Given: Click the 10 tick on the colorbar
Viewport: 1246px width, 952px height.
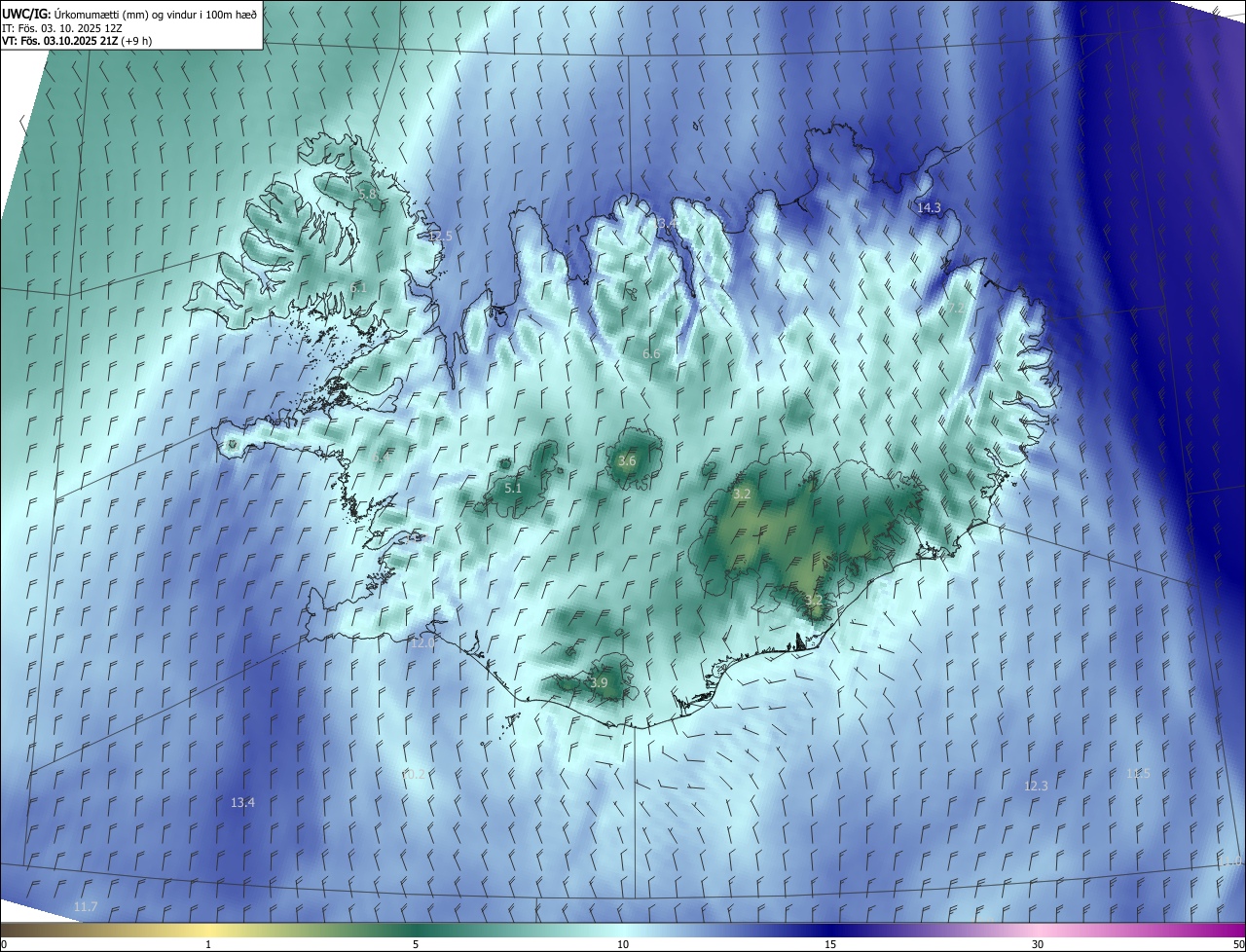Looking at the screenshot, I should tap(623, 944).
